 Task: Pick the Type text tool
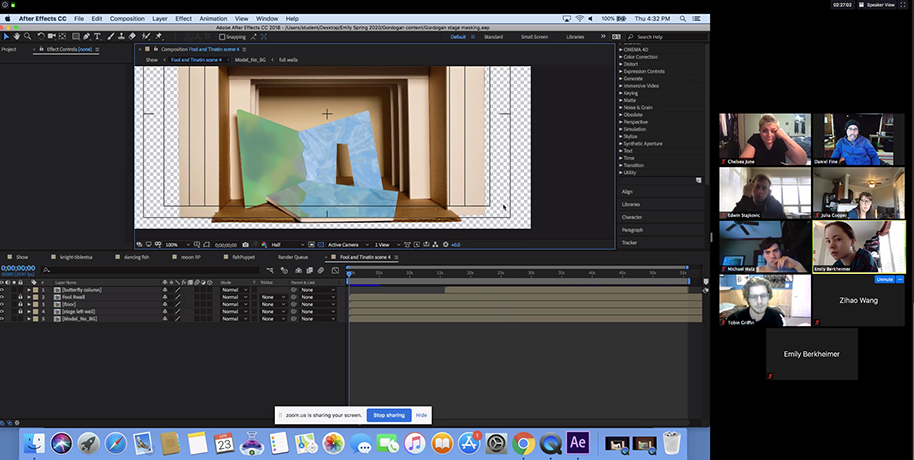pyautogui.click(x=97, y=37)
